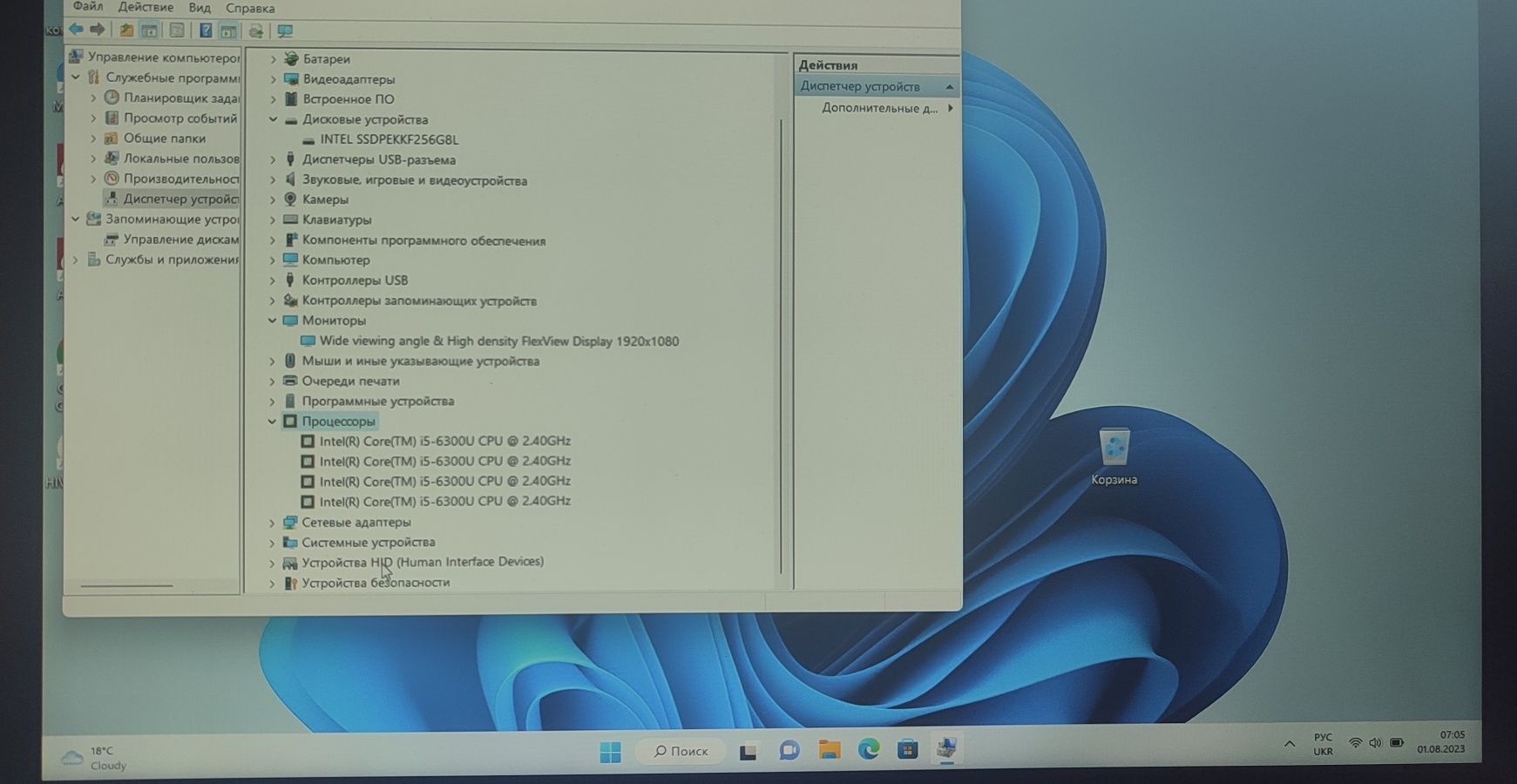Screen dimensions: 1517x784
Task: Open Microsoft Store from taskbar
Action: coord(907,749)
